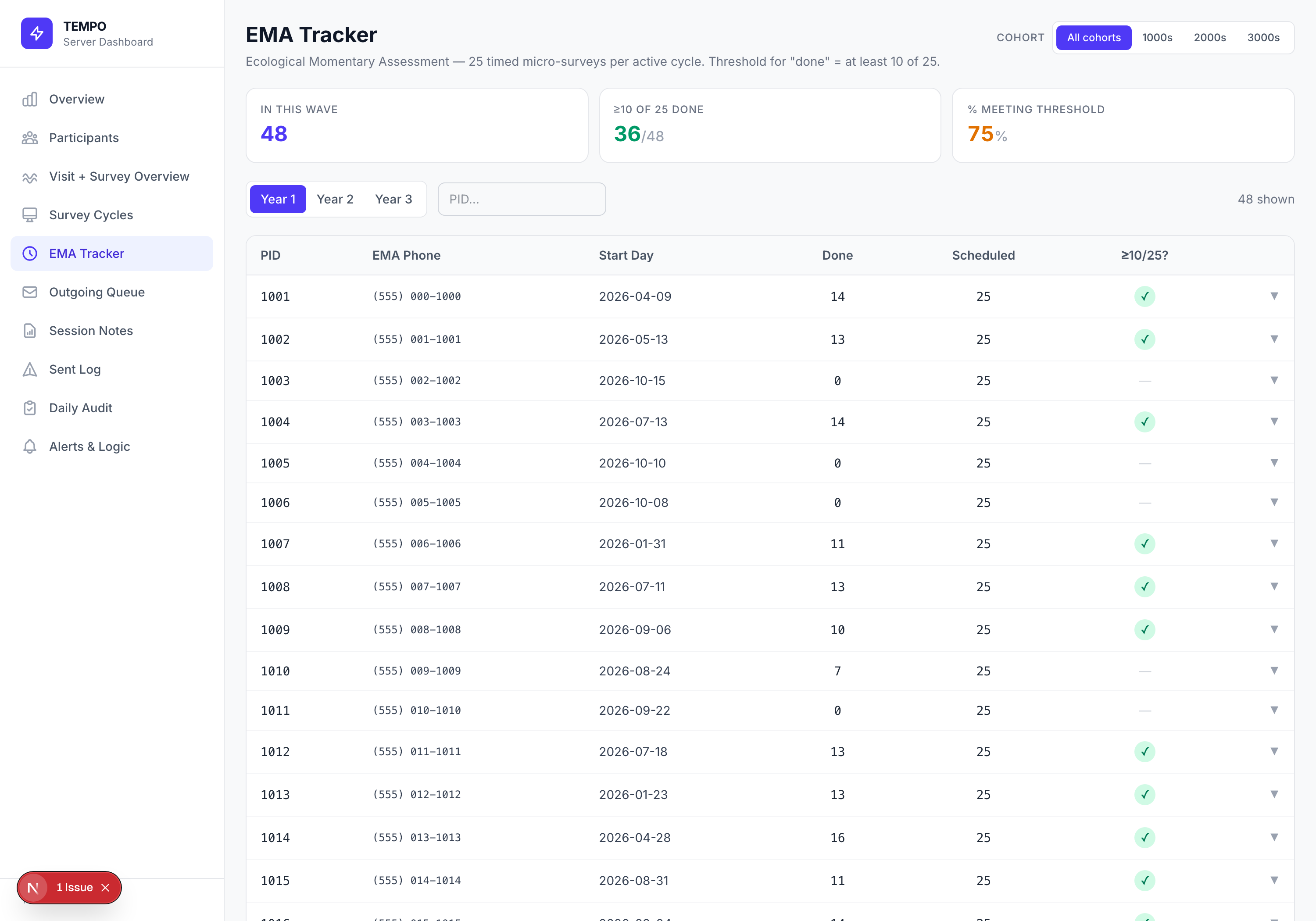Open Session Notes in sidebar
Screen dimensions: 1316x921
(112, 331)
